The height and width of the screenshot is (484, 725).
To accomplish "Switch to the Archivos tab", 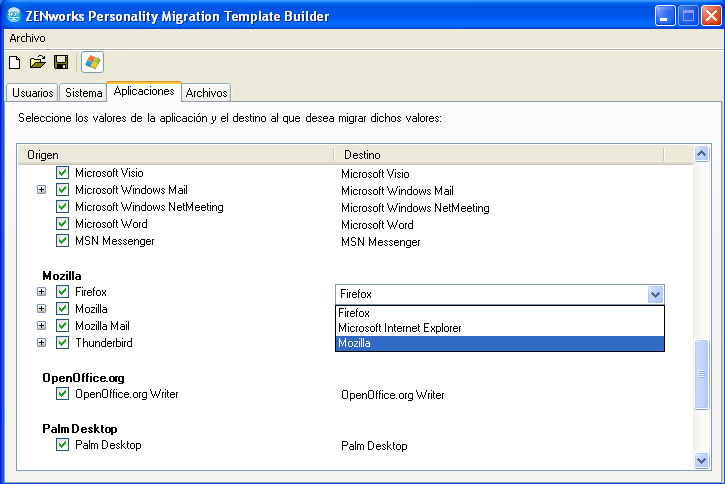I will [x=207, y=93].
